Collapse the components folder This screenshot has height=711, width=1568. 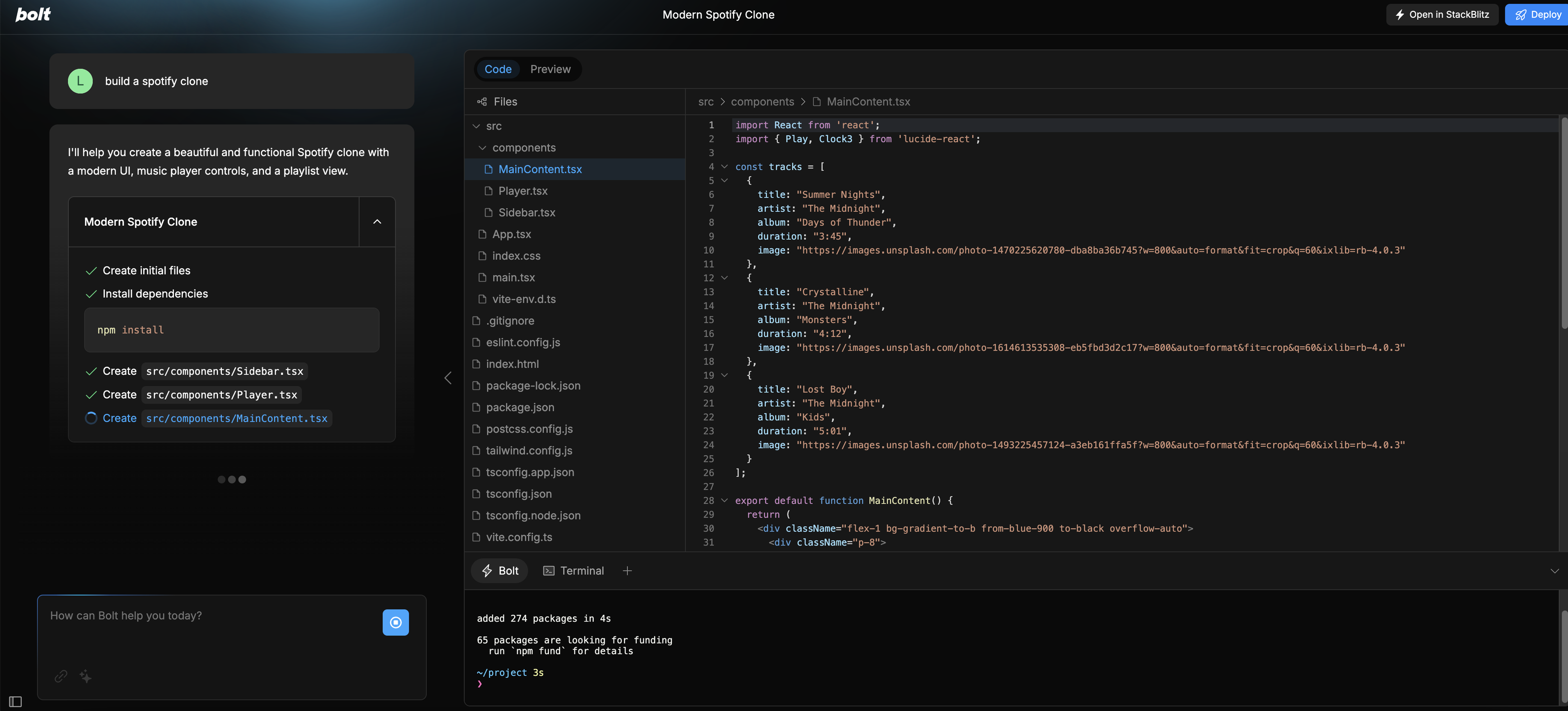(x=483, y=148)
